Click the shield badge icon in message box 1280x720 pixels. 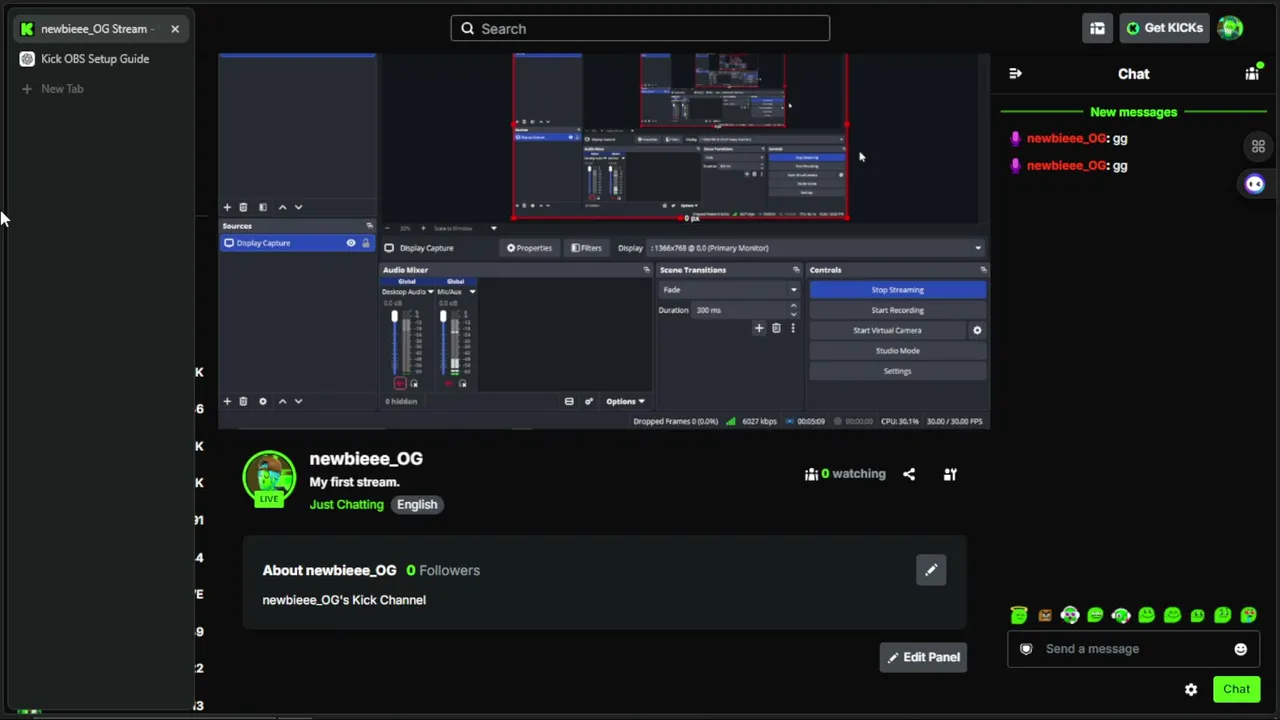(1026, 649)
